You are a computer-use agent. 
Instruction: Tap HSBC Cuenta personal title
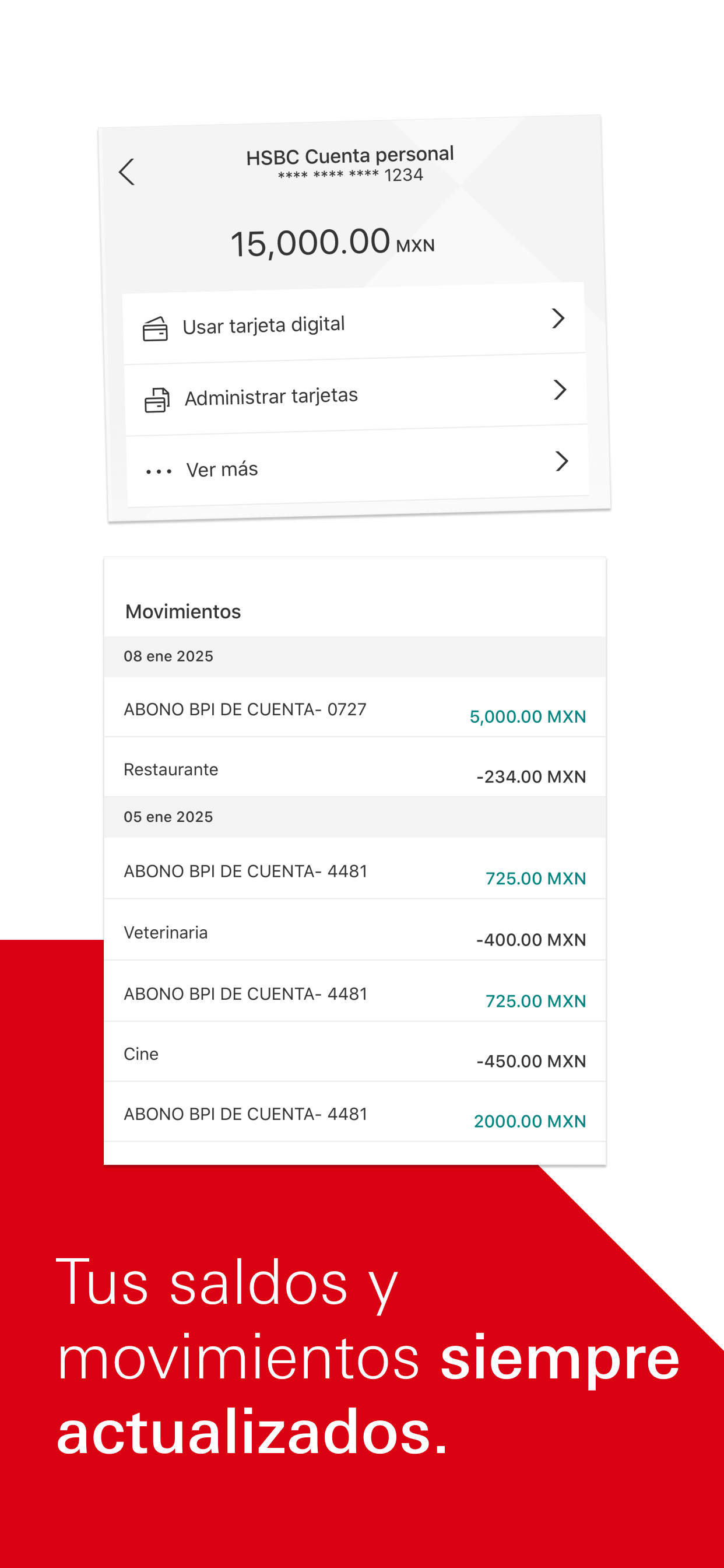click(350, 156)
